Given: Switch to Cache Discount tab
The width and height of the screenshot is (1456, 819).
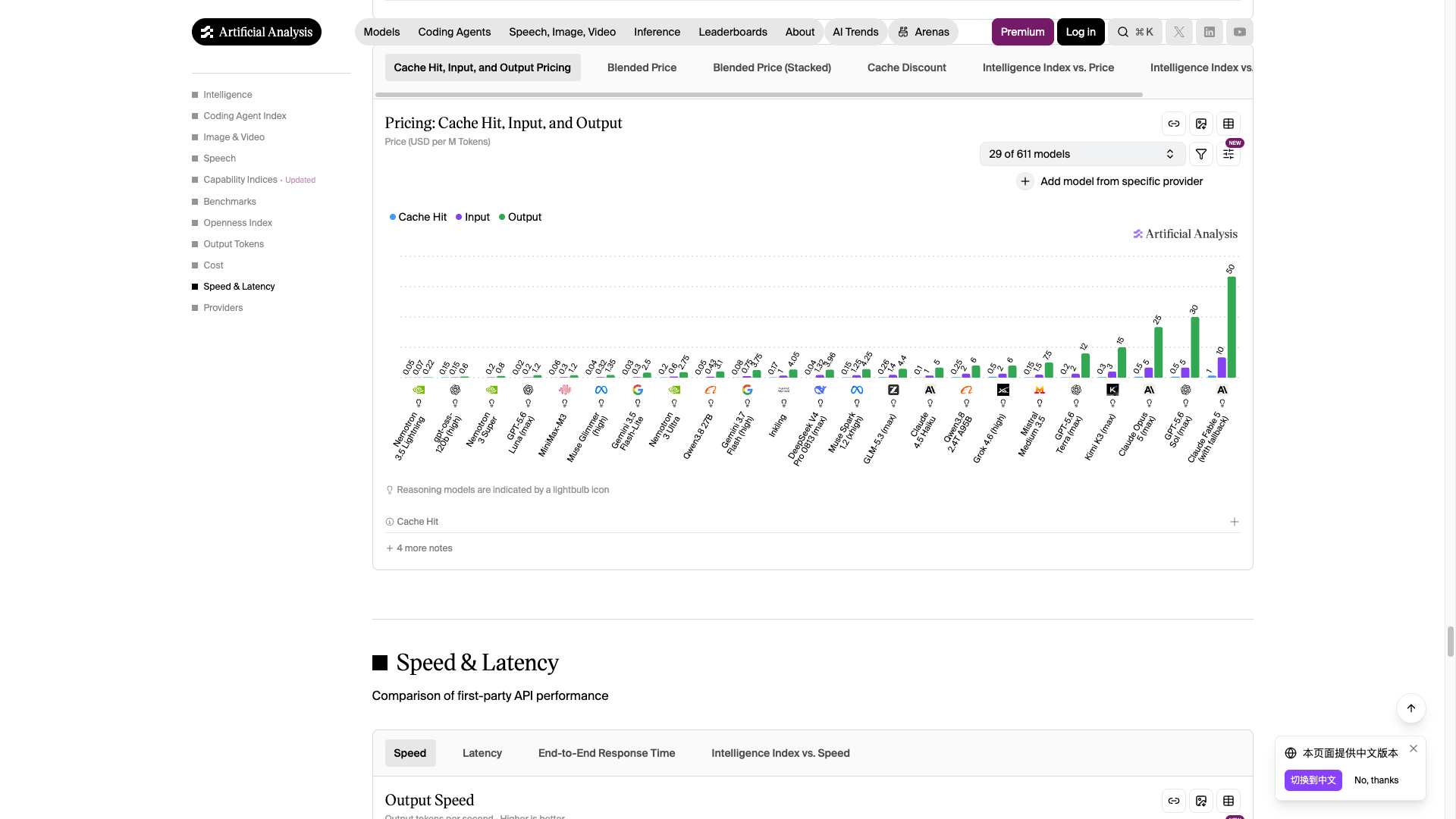Looking at the screenshot, I should 906,67.
